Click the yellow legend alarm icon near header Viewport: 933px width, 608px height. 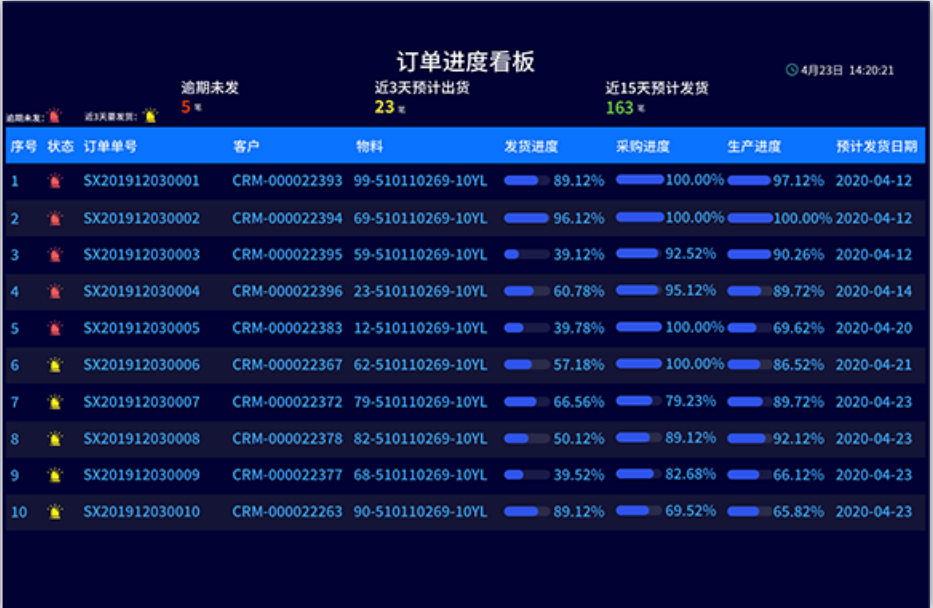(x=150, y=116)
